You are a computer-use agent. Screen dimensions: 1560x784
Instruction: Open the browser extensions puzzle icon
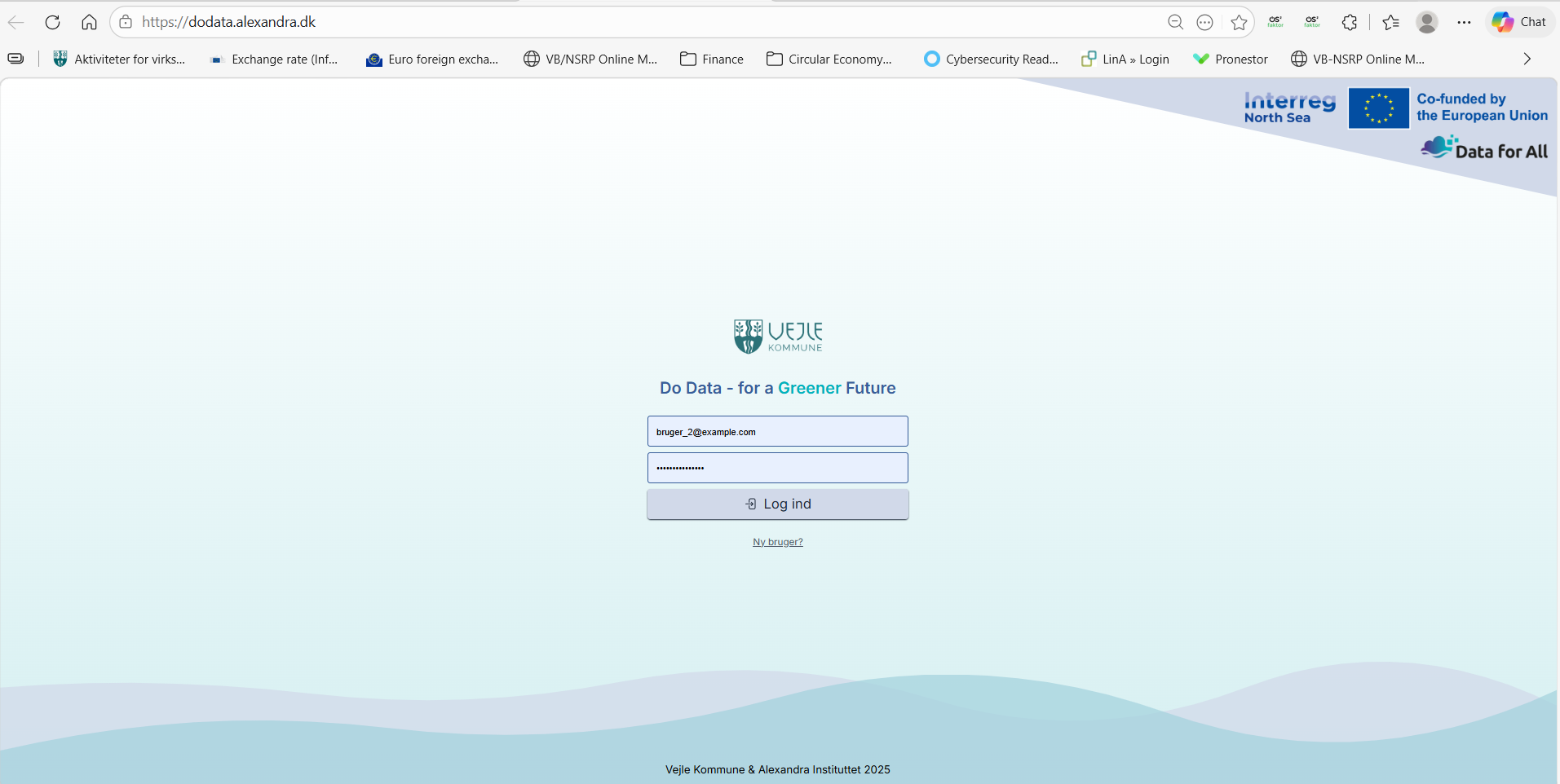(x=1350, y=22)
